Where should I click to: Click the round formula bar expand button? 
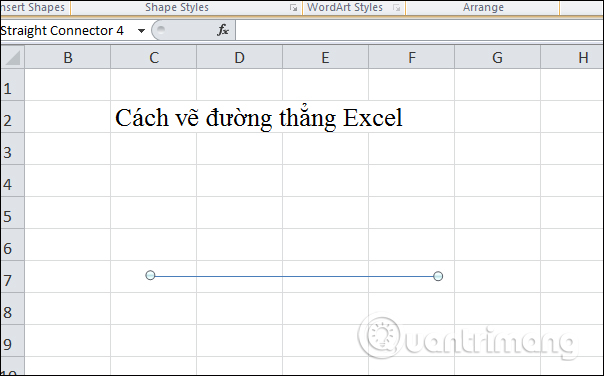(161, 30)
